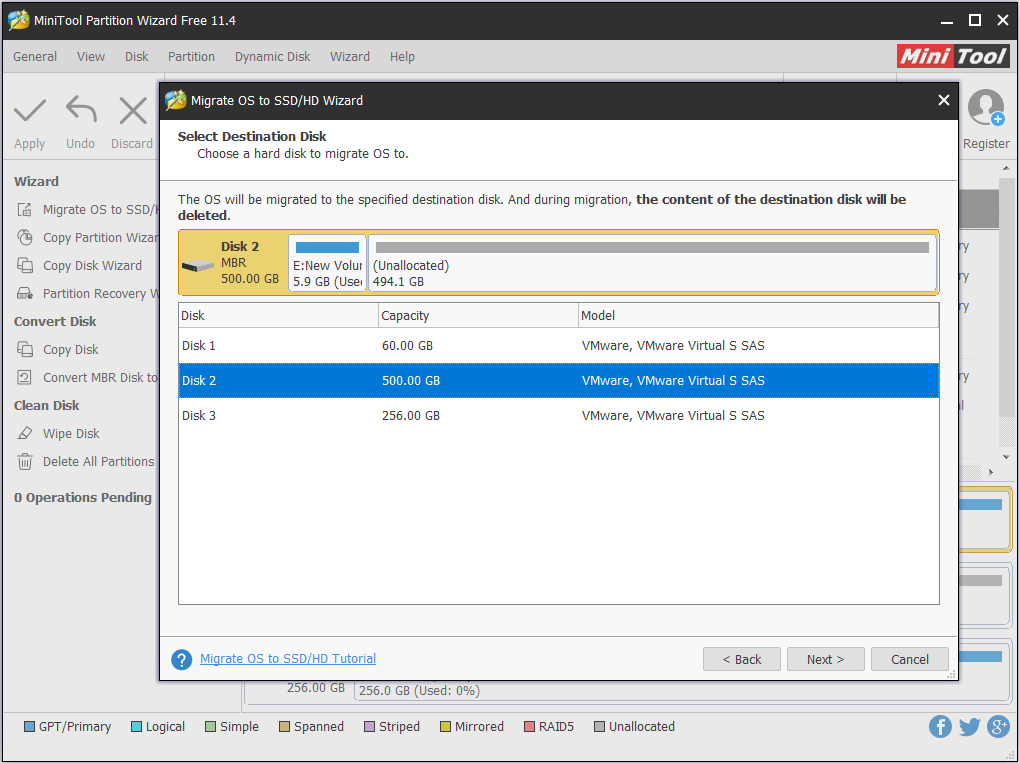Click the GPT/Primary legend color swatch
Screen dimensions: 1020x763
[x=29, y=727]
